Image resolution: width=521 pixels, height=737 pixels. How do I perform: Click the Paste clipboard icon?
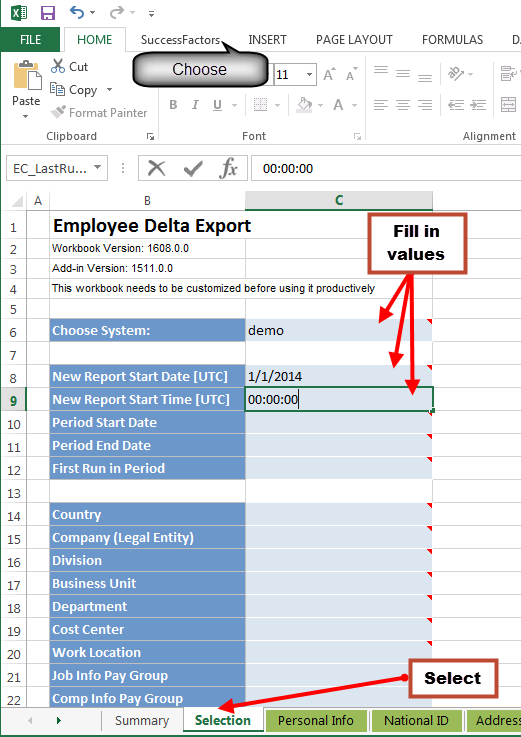click(26, 76)
